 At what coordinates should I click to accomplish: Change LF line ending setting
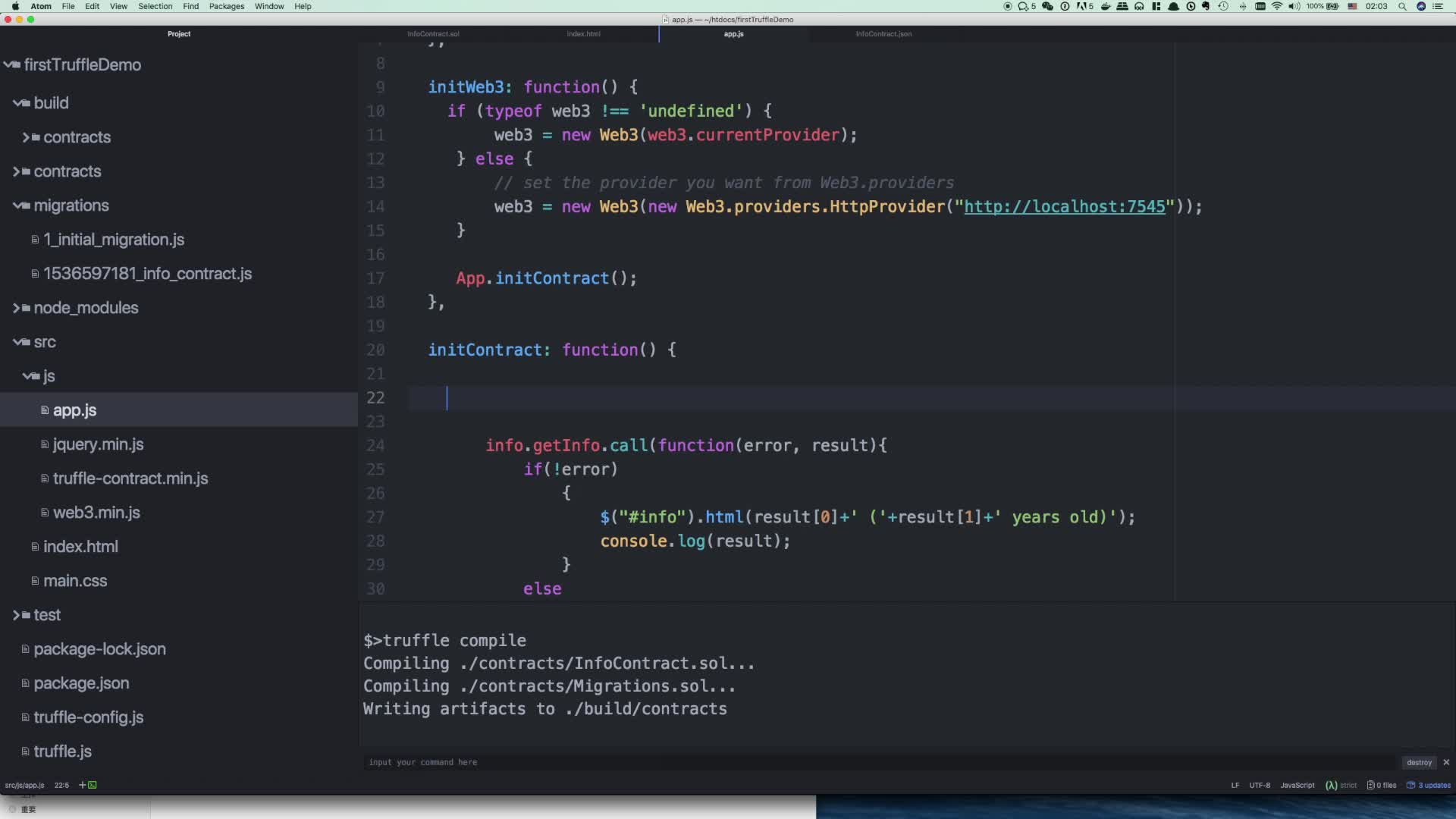tap(1235, 785)
